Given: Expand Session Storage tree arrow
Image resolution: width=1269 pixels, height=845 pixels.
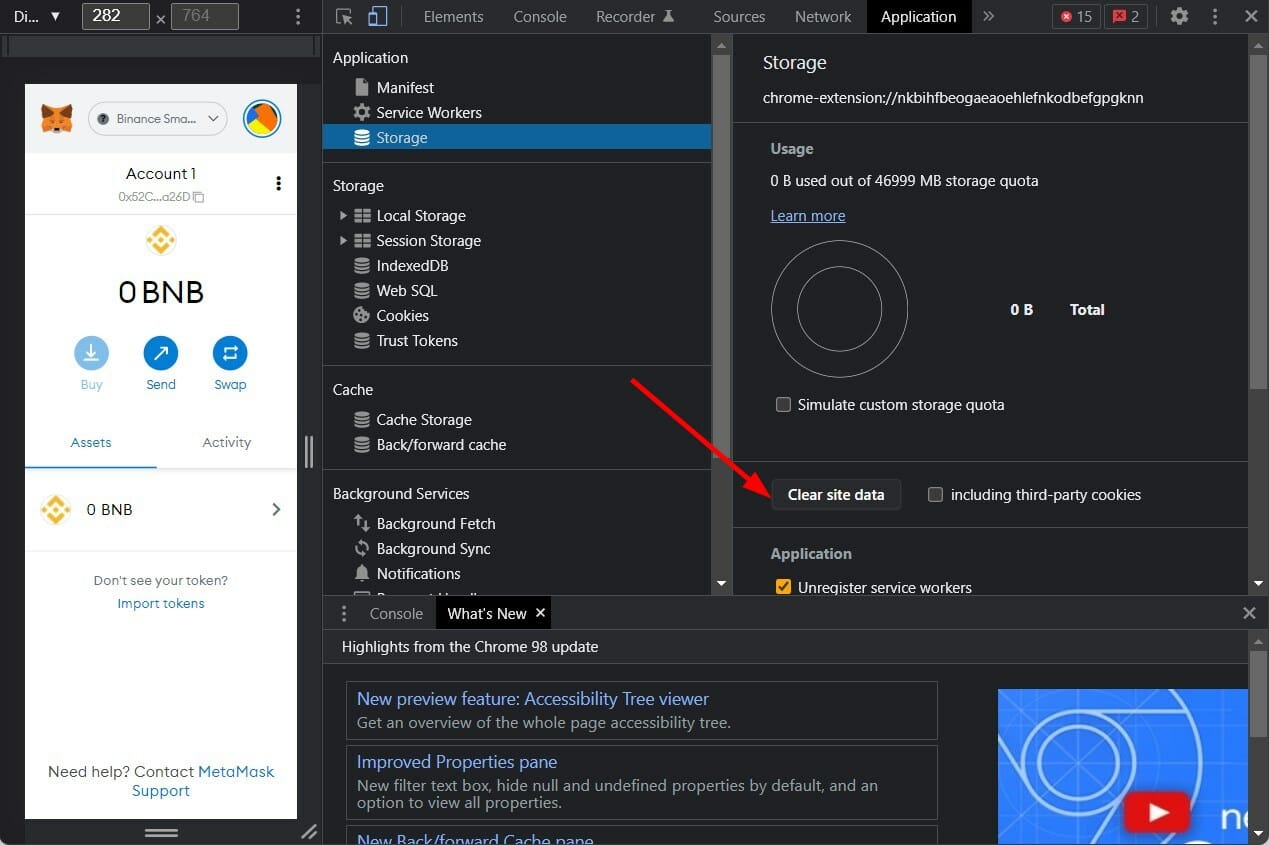Looking at the screenshot, I should (x=343, y=240).
